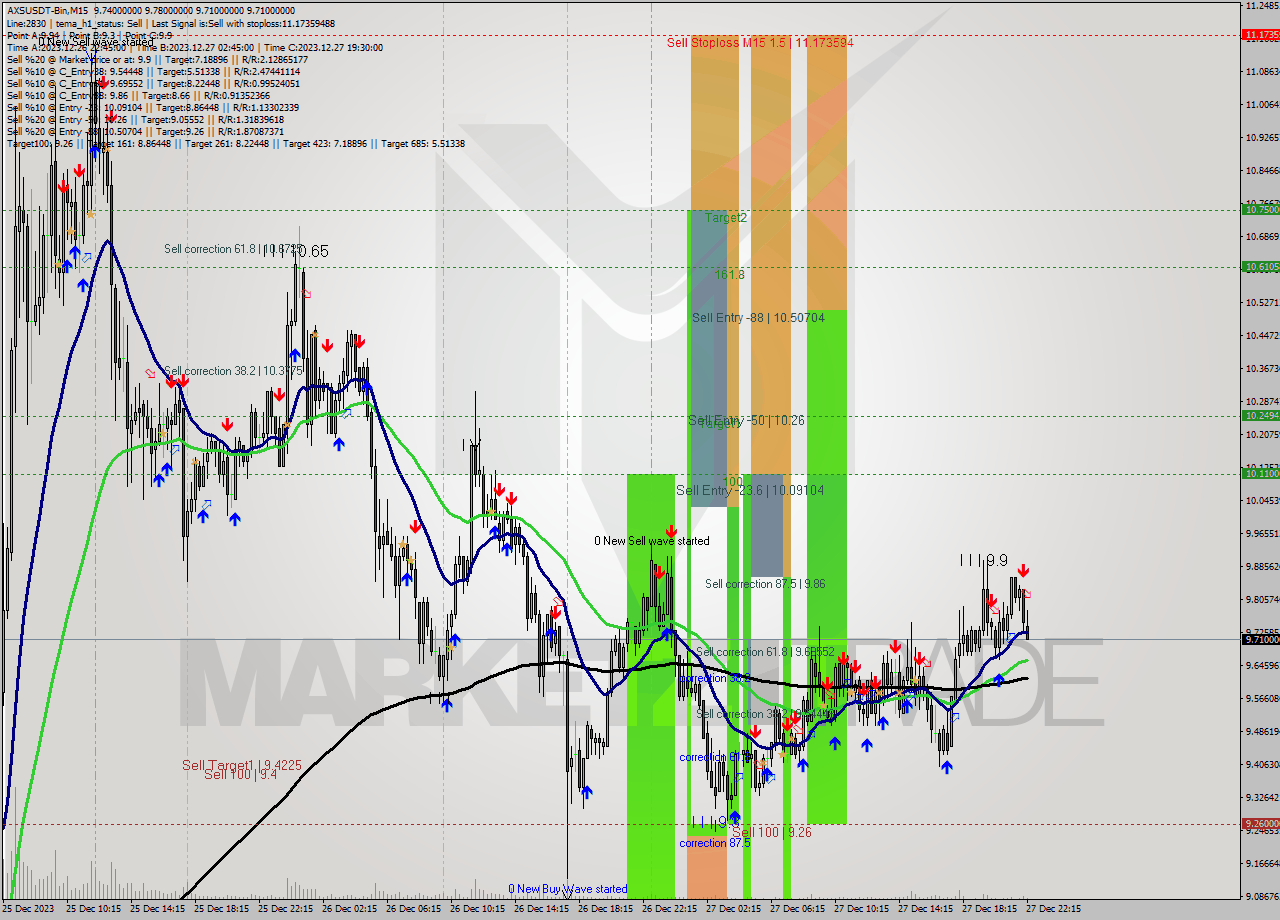Click '0 New Sell wave started' annotation

652,541
